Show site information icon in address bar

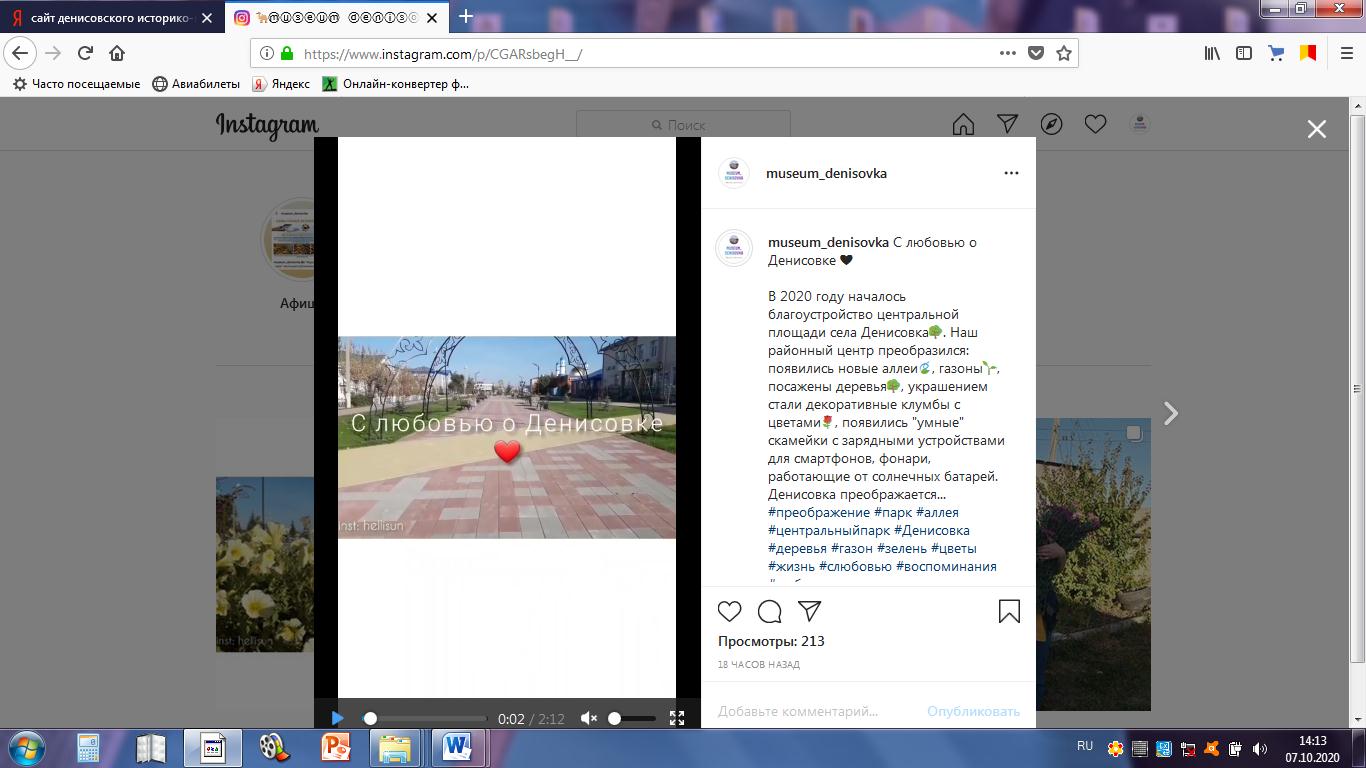(267, 54)
